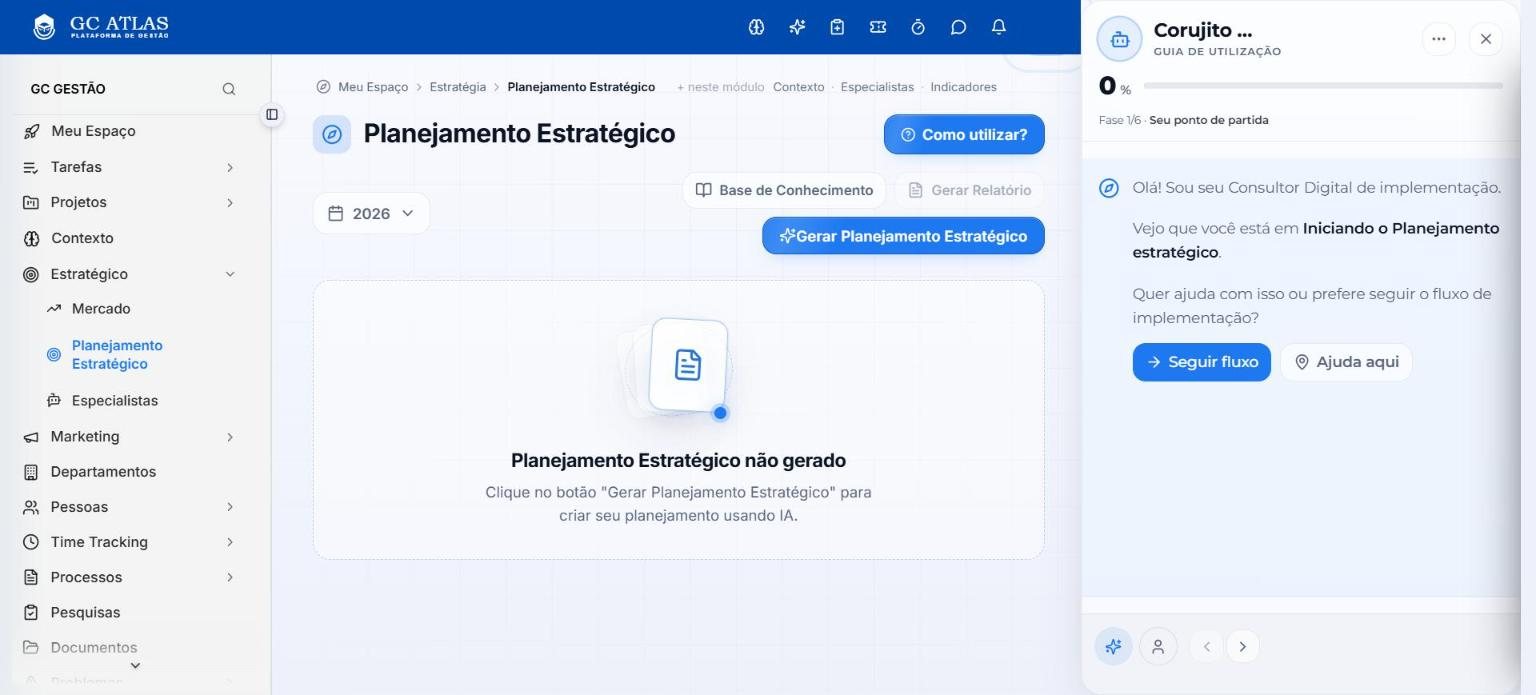Click the GC GESTÃO workspace label
This screenshot has height=695, width=1536.
coord(68,89)
